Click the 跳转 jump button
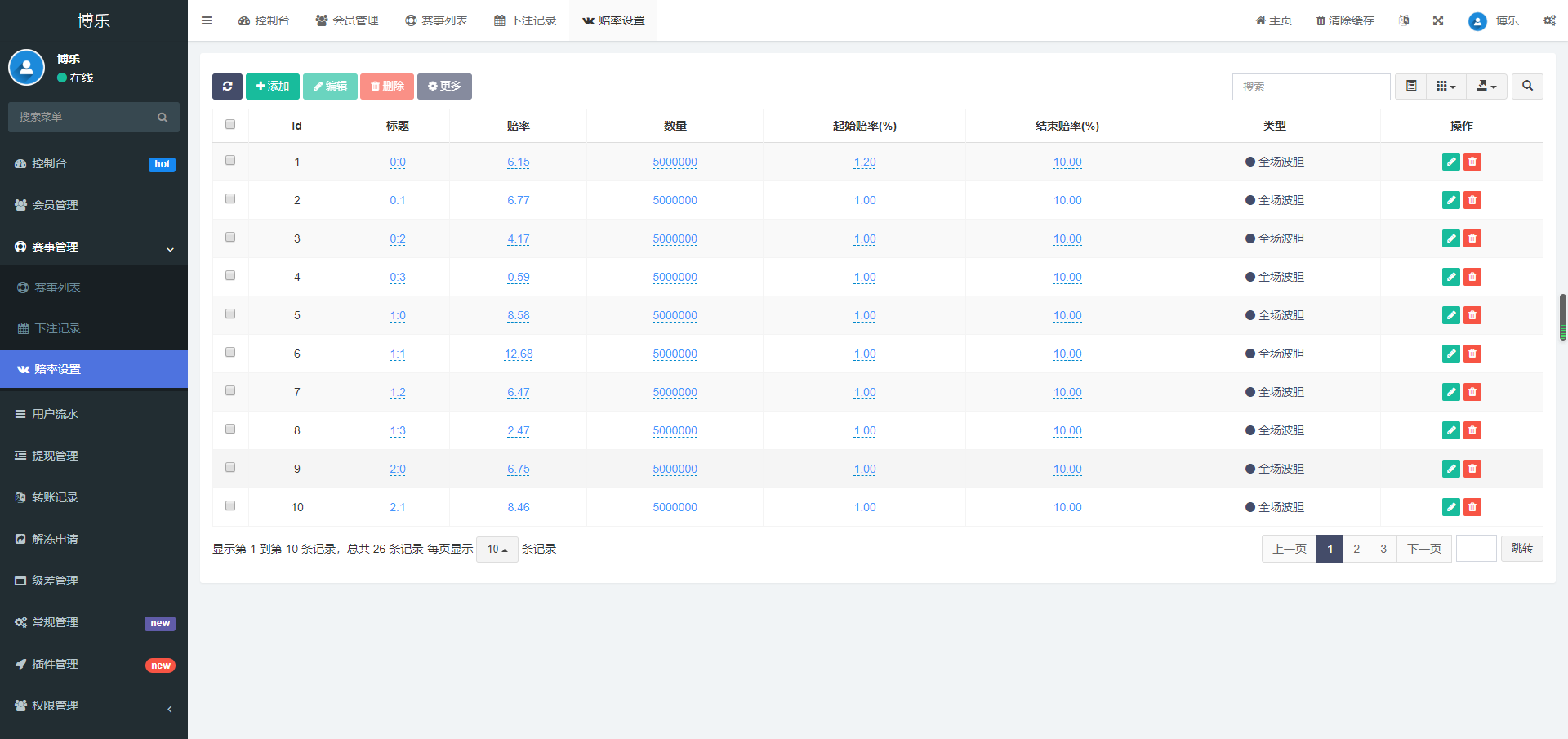The image size is (1568, 739). click(1522, 549)
